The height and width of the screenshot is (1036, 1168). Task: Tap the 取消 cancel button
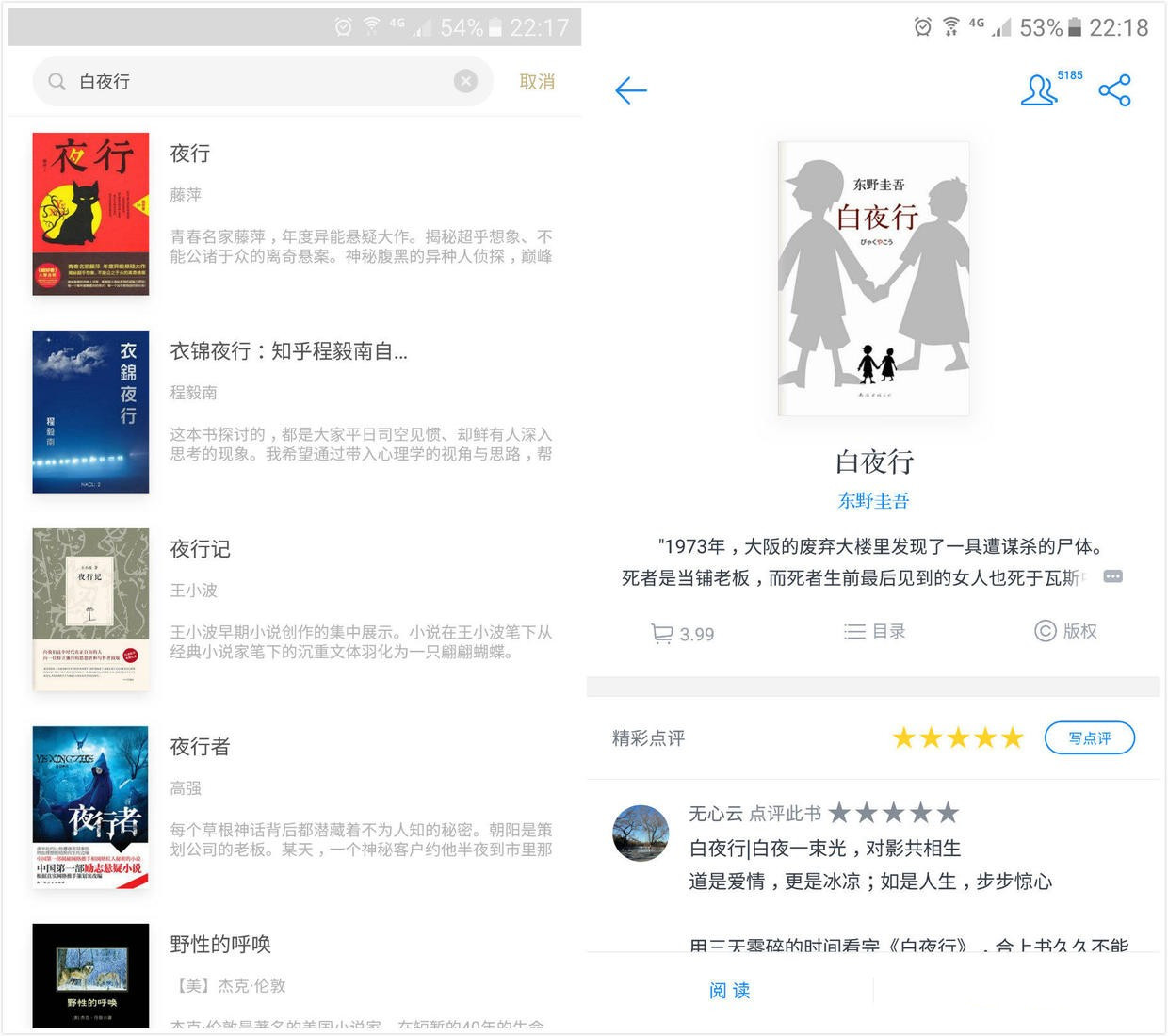[537, 82]
